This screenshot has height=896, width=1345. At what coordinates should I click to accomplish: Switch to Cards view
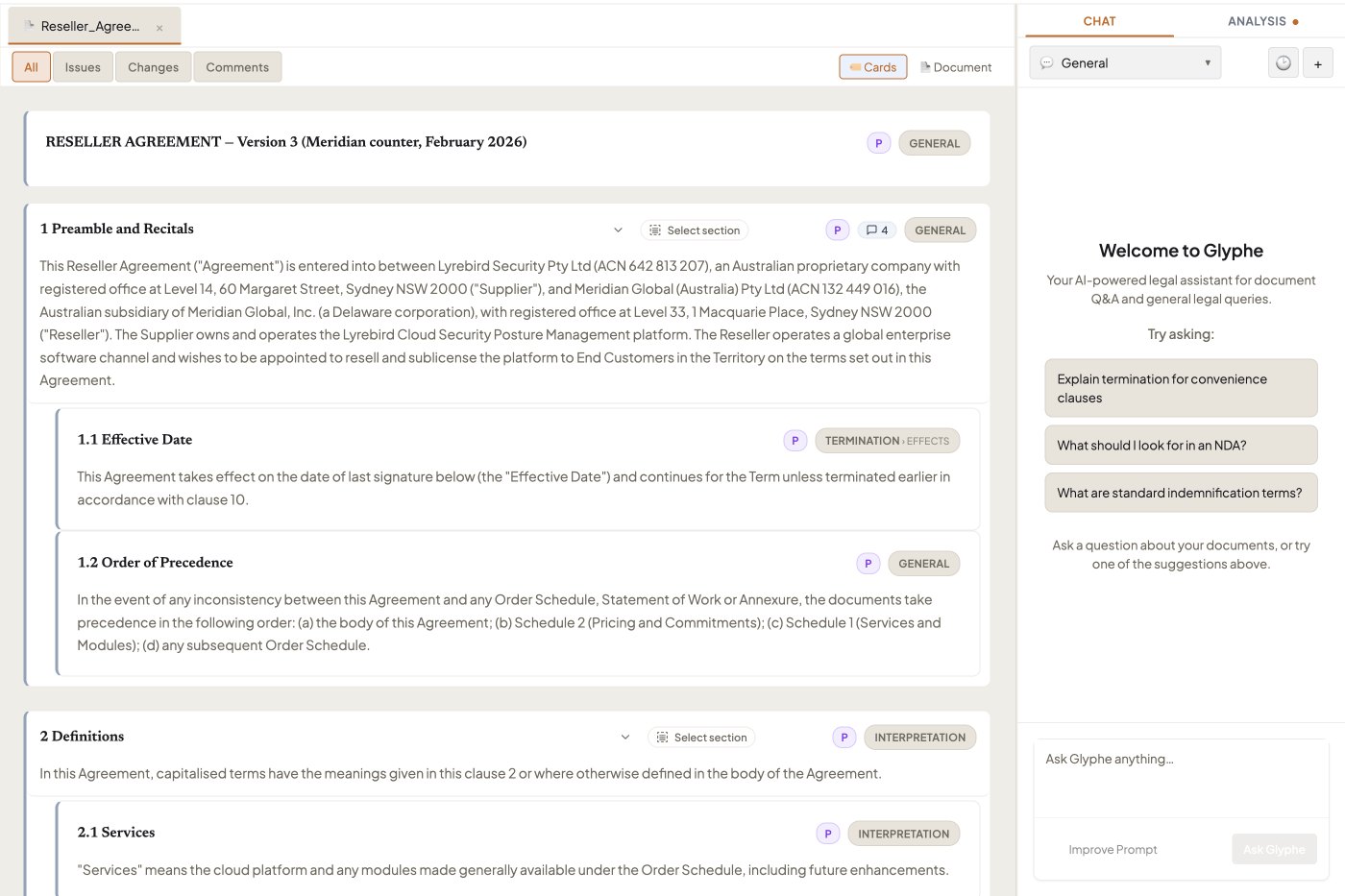click(x=873, y=67)
